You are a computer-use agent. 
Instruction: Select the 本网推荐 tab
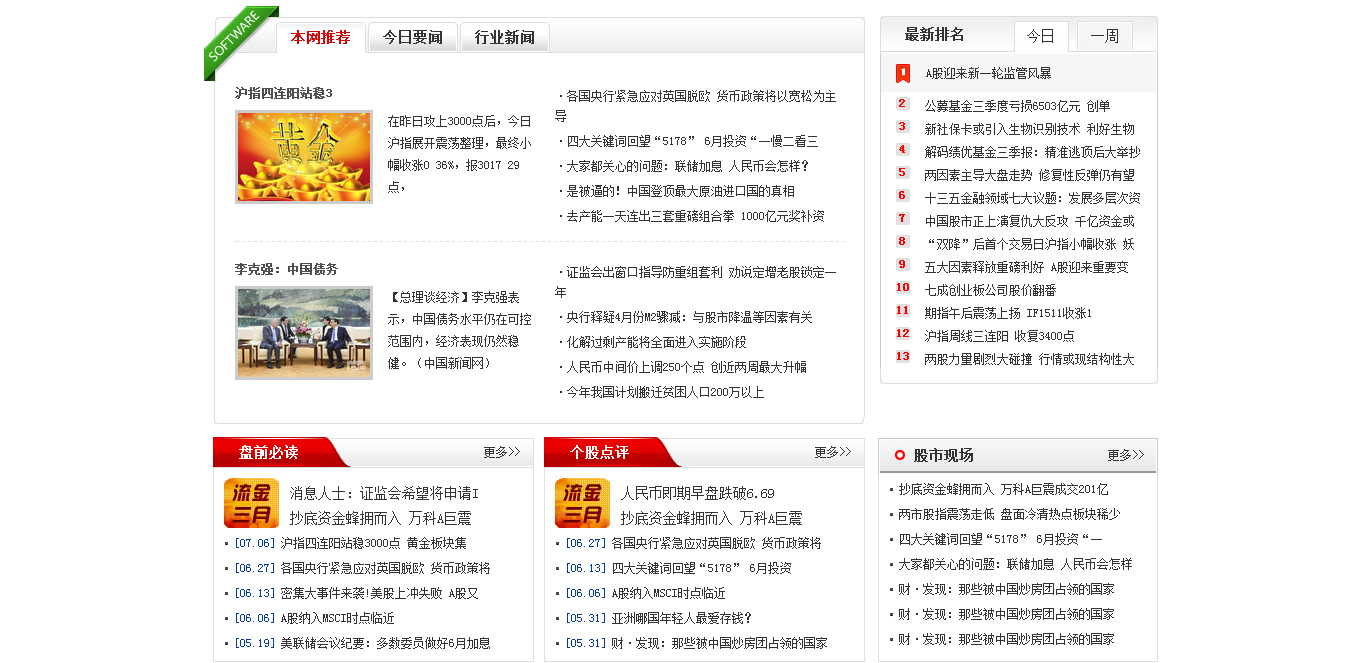(x=320, y=37)
